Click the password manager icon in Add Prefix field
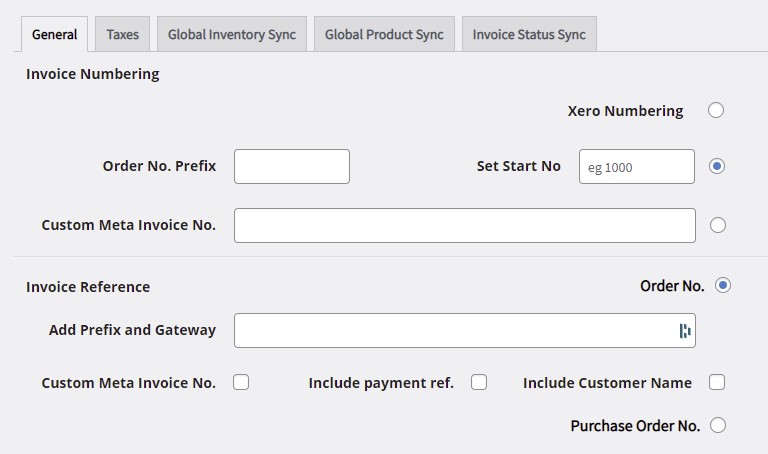The image size is (768, 454). 685,331
